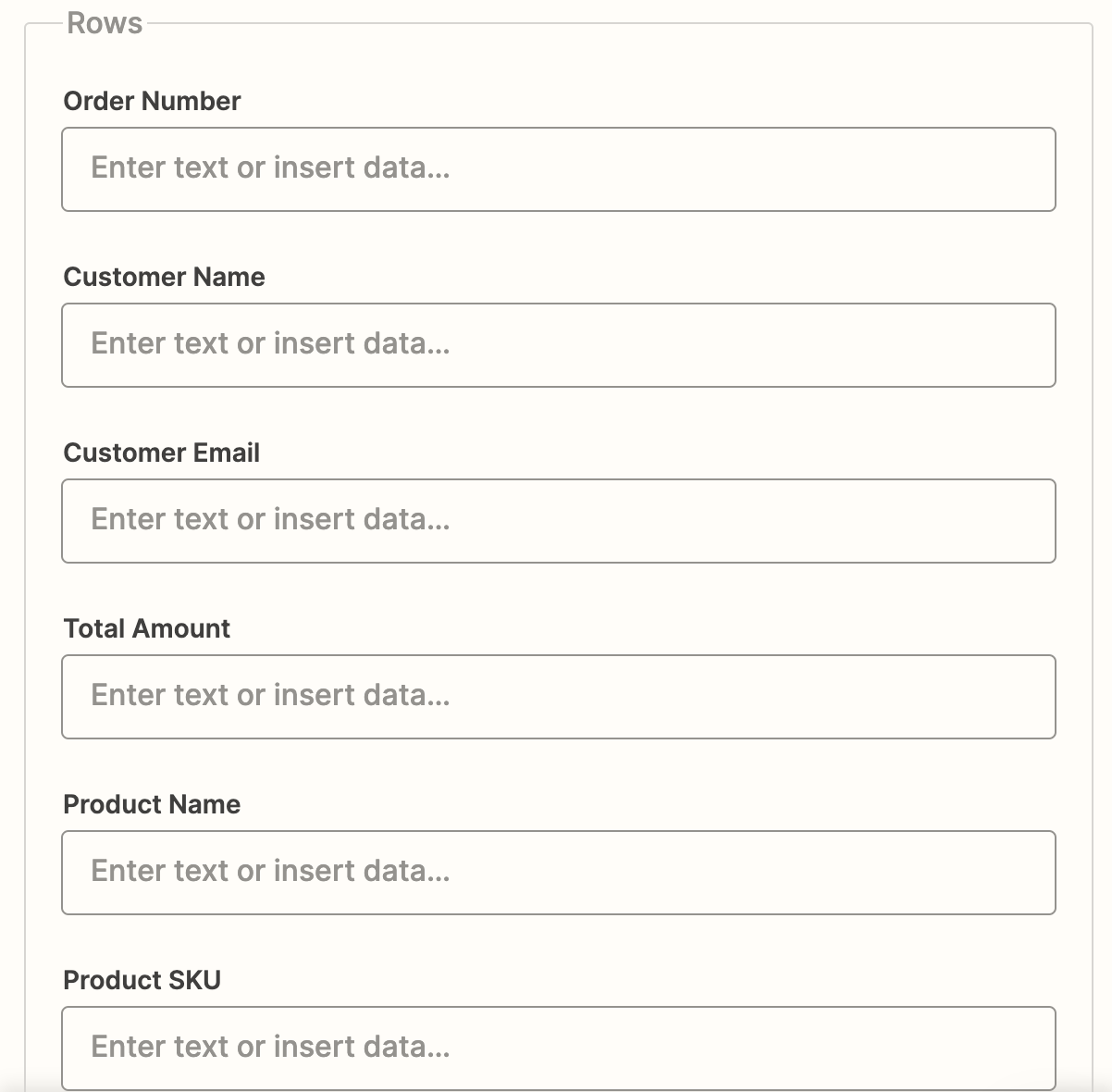
Task: Click placeholder text inside Order Number field
Action: tap(270, 168)
